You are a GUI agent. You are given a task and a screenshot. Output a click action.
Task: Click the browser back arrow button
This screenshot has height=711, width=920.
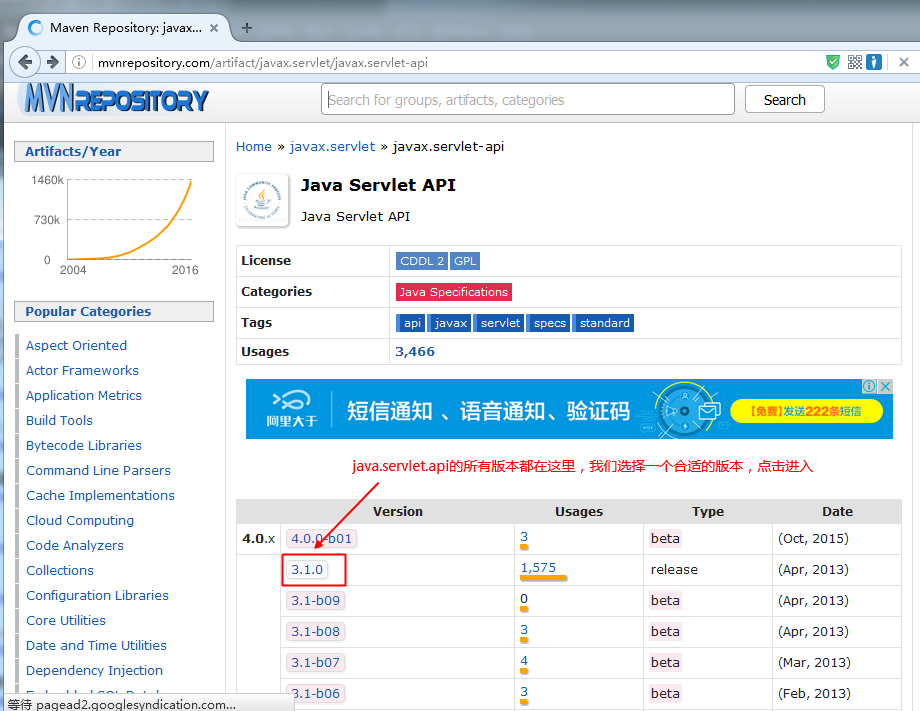tap(26, 62)
